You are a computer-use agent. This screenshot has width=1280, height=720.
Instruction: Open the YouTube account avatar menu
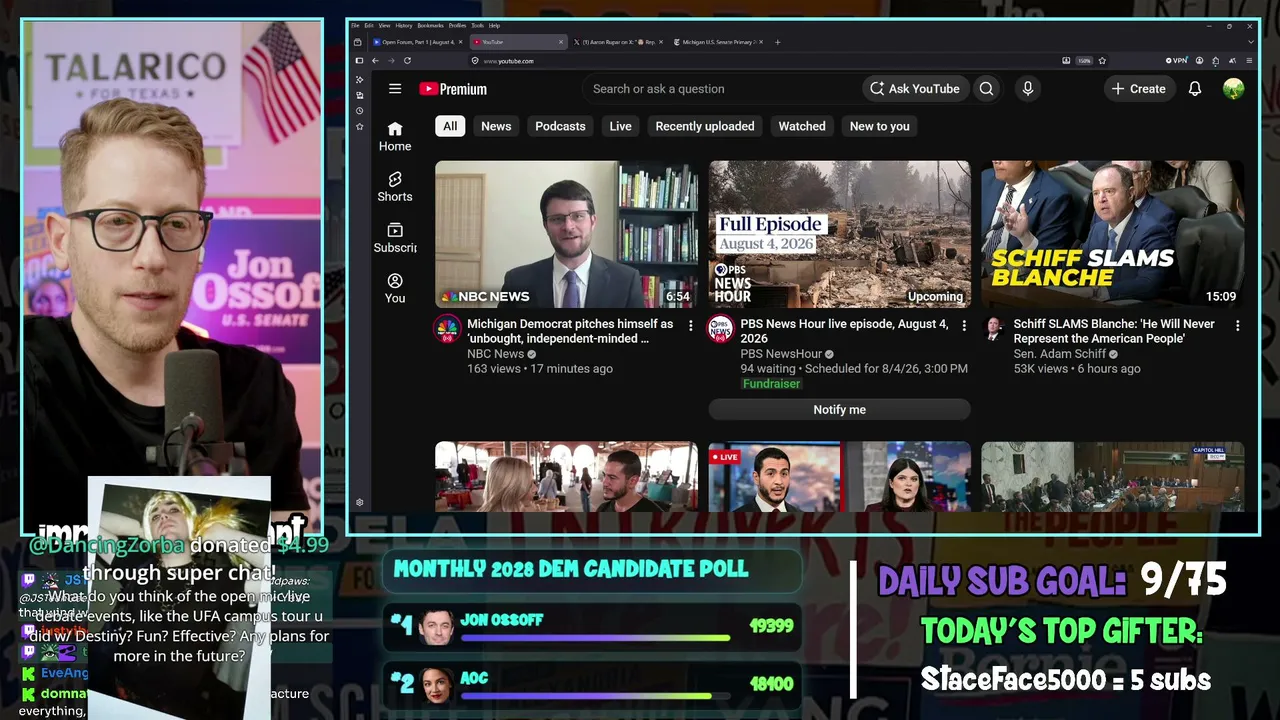pyautogui.click(x=1233, y=89)
